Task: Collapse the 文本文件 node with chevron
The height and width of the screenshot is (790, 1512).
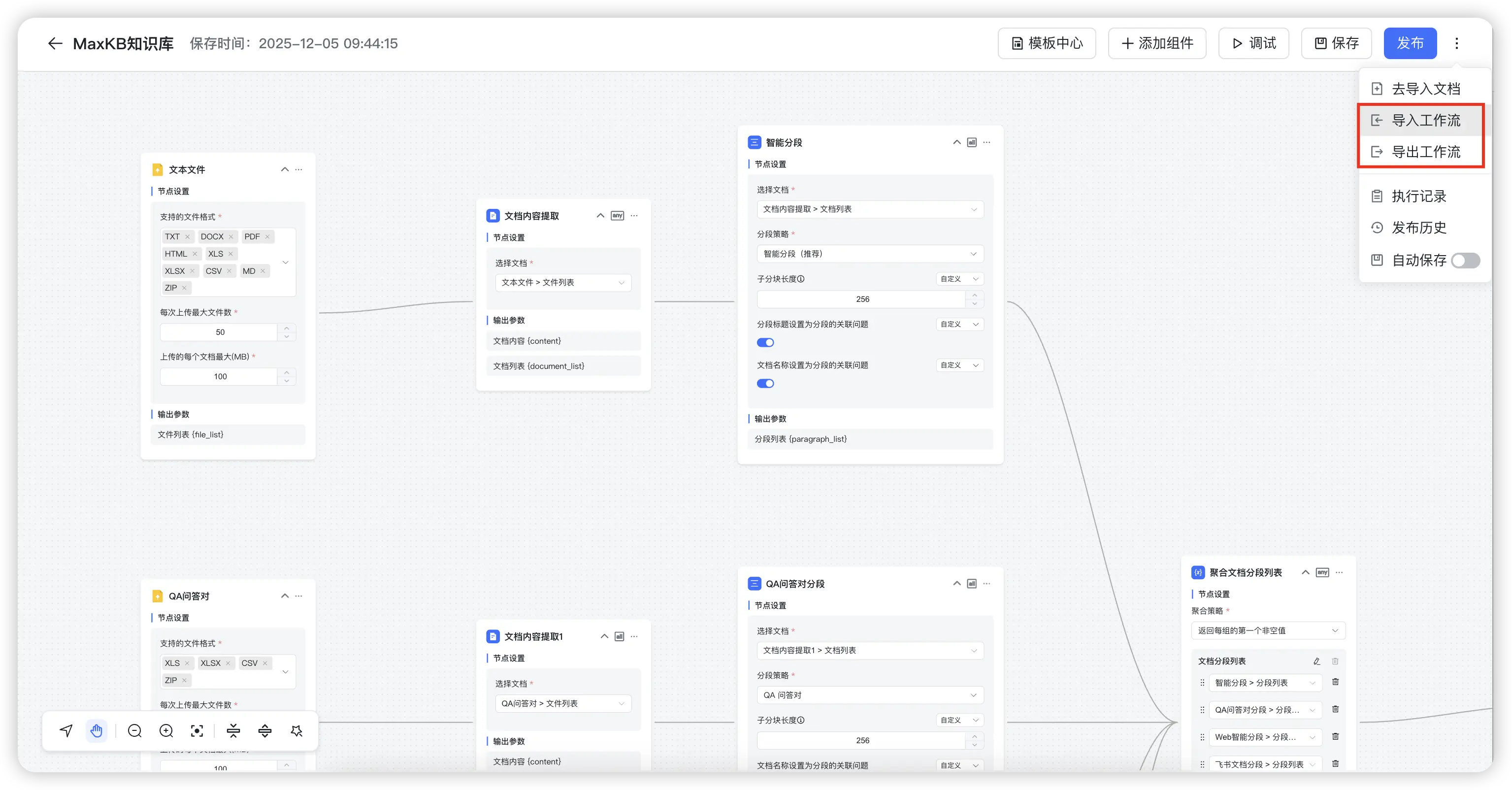Action: [285, 169]
